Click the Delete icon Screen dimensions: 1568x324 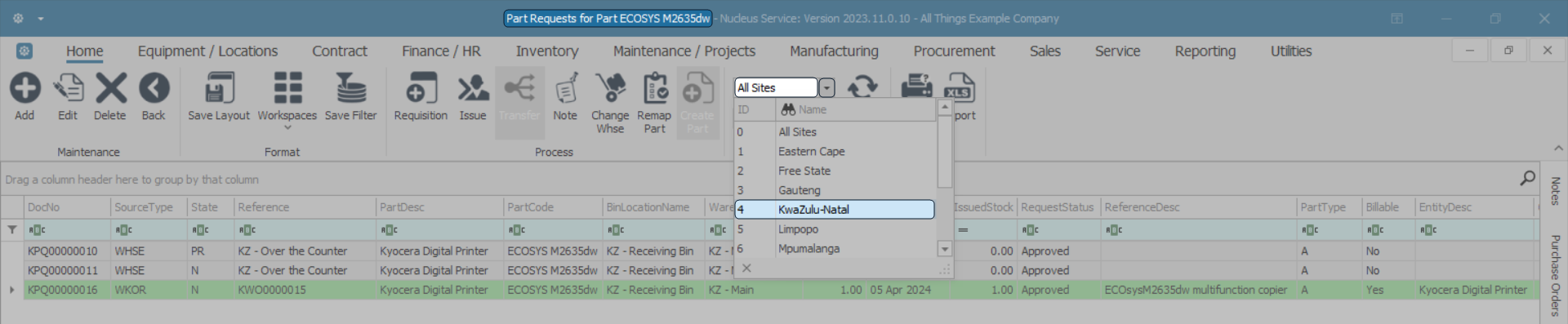point(110,88)
